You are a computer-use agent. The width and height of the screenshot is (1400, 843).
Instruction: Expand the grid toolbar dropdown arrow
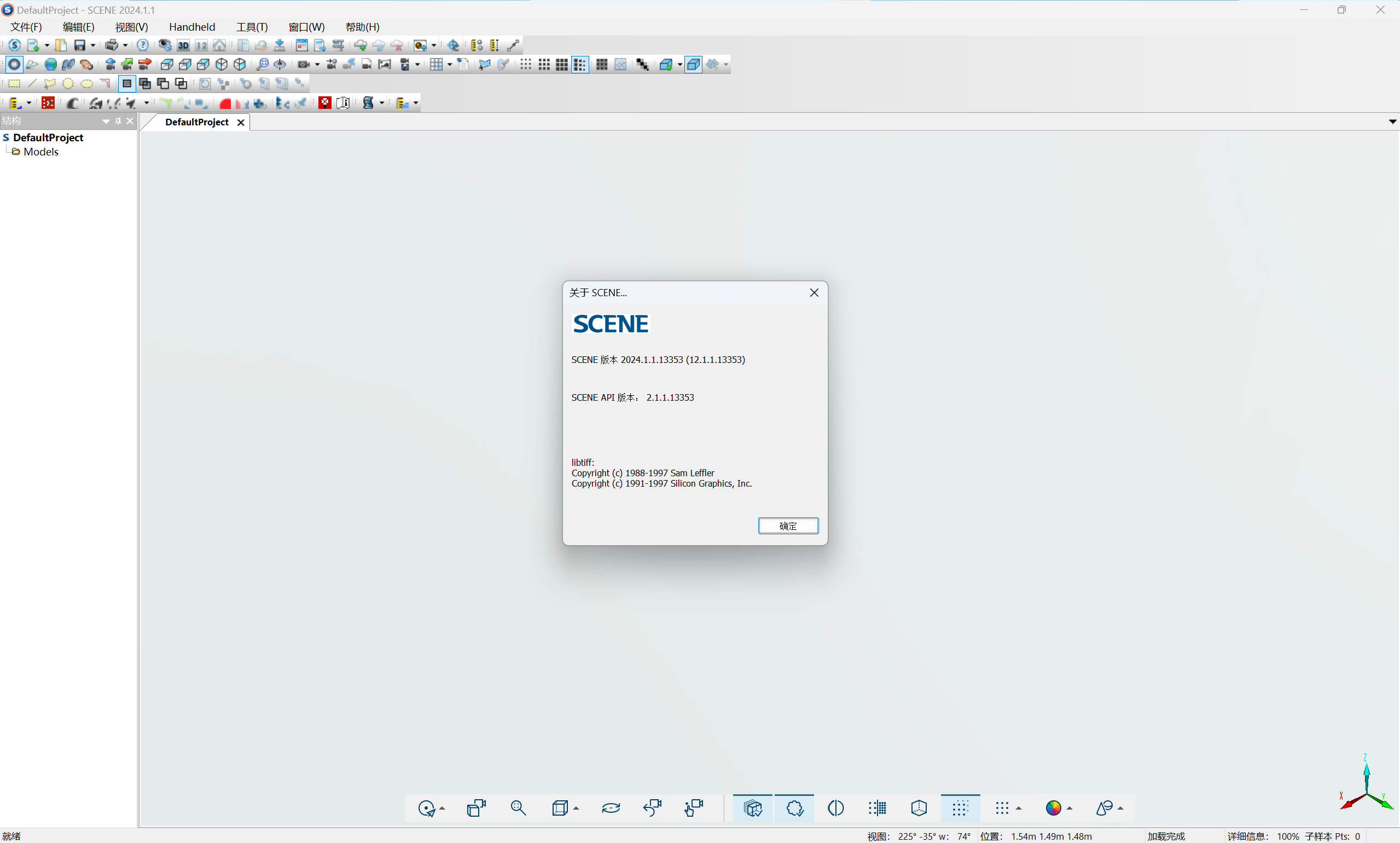coord(450,65)
